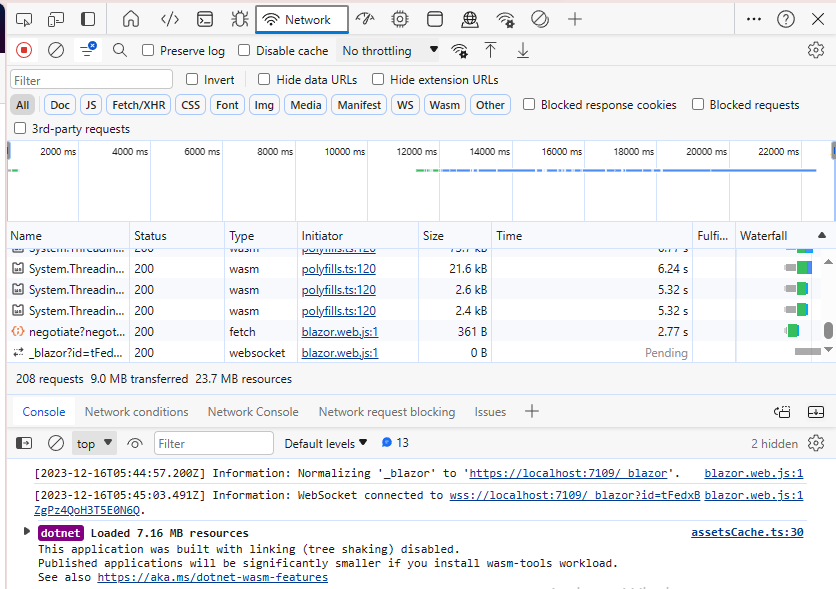Open the Network request blocking top-bar tool
This screenshot has width=836, height=589.
coord(540,20)
